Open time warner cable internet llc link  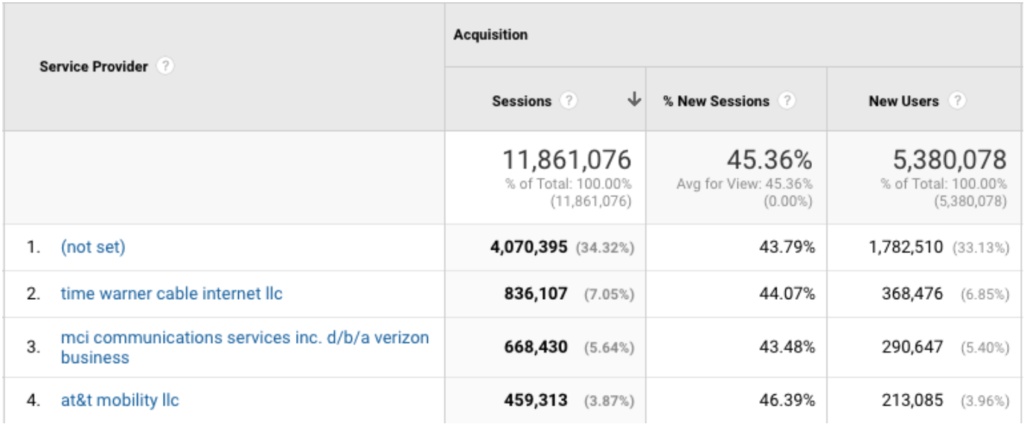[171, 294]
